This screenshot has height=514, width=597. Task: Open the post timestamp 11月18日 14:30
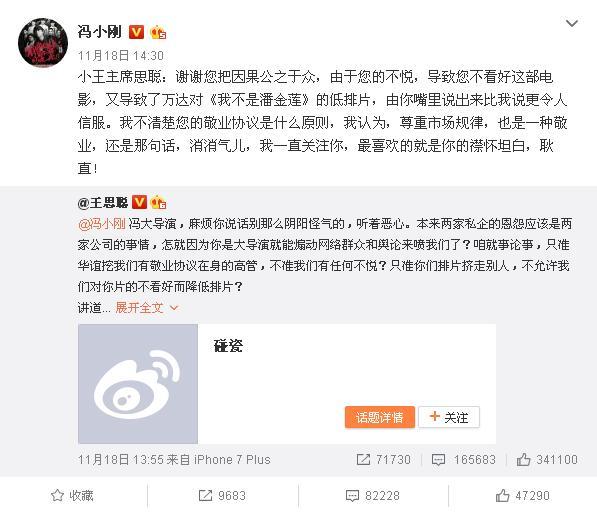coord(121,56)
